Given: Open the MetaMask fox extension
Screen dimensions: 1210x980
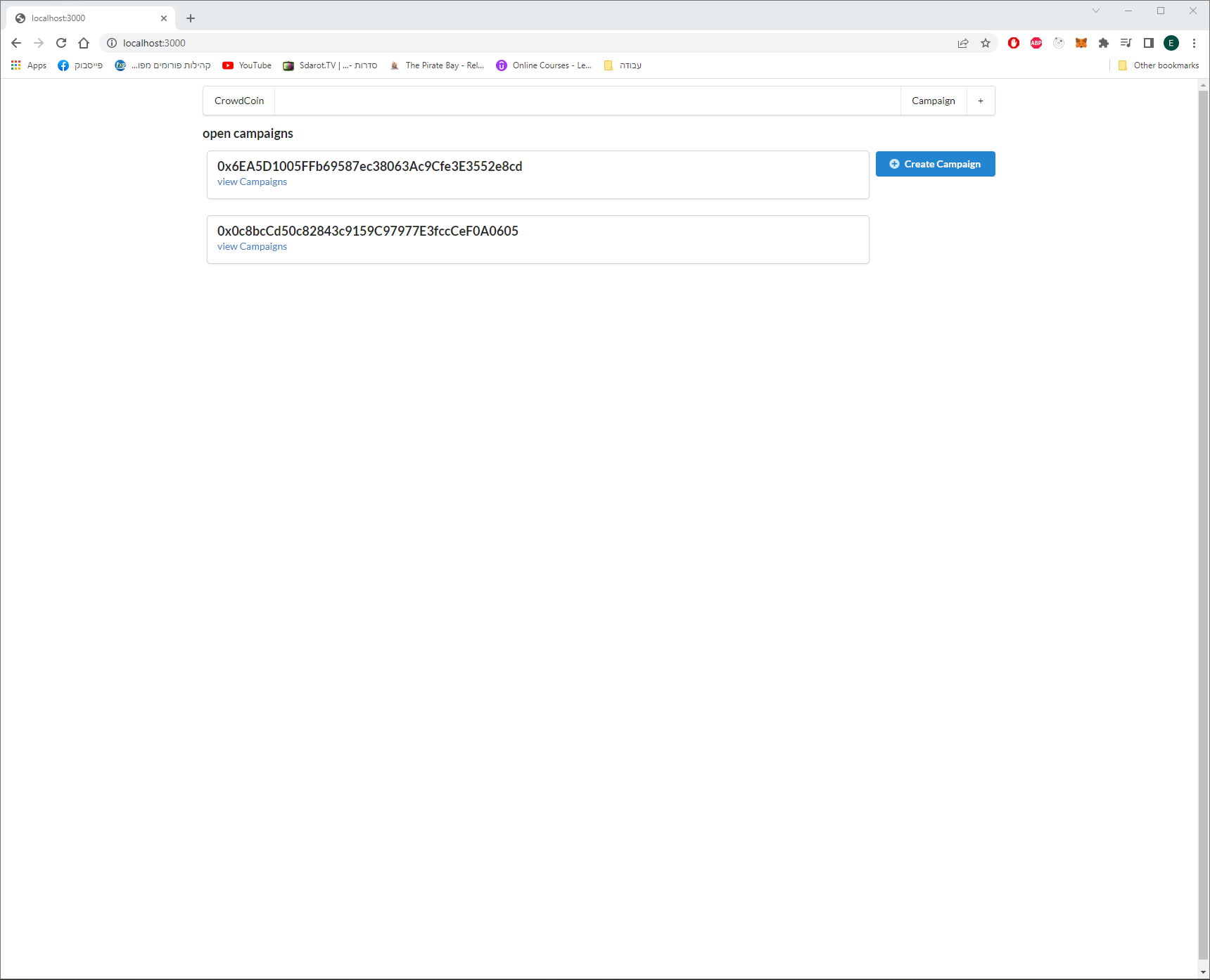Looking at the screenshot, I should pyautogui.click(x=1081, y=43).
